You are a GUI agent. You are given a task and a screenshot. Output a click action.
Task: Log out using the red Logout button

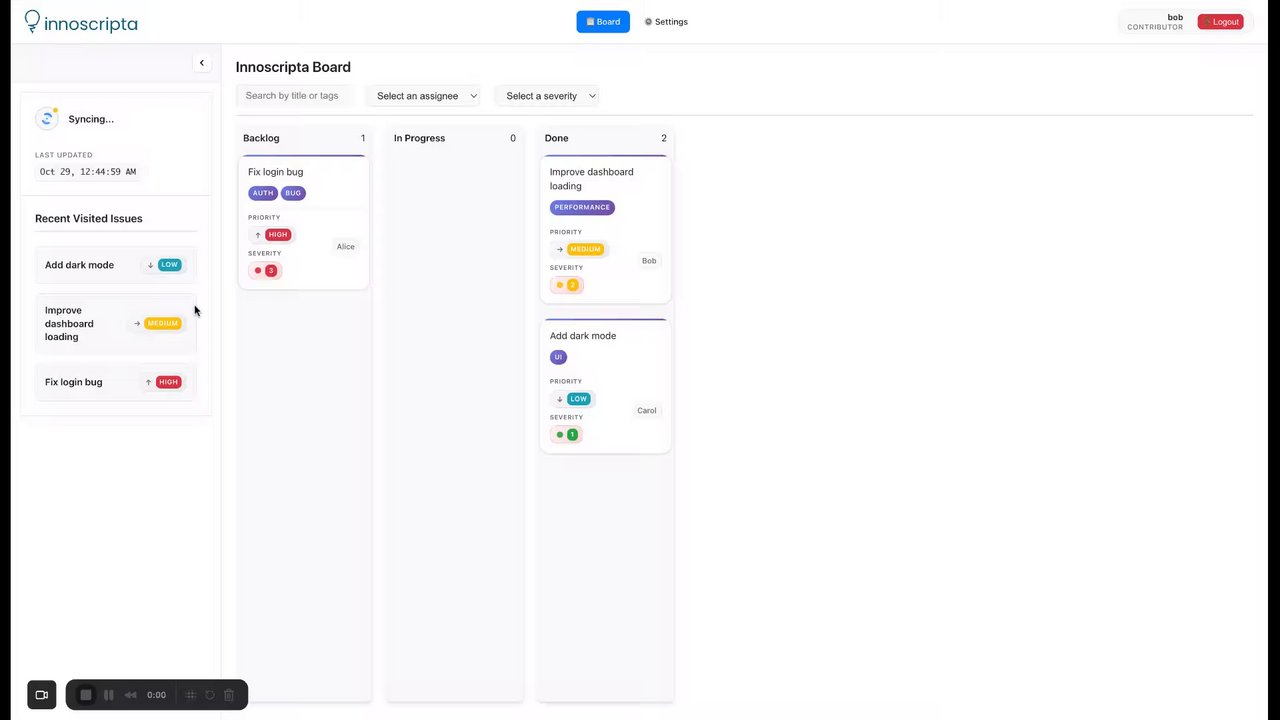(x=1220, y=22)
